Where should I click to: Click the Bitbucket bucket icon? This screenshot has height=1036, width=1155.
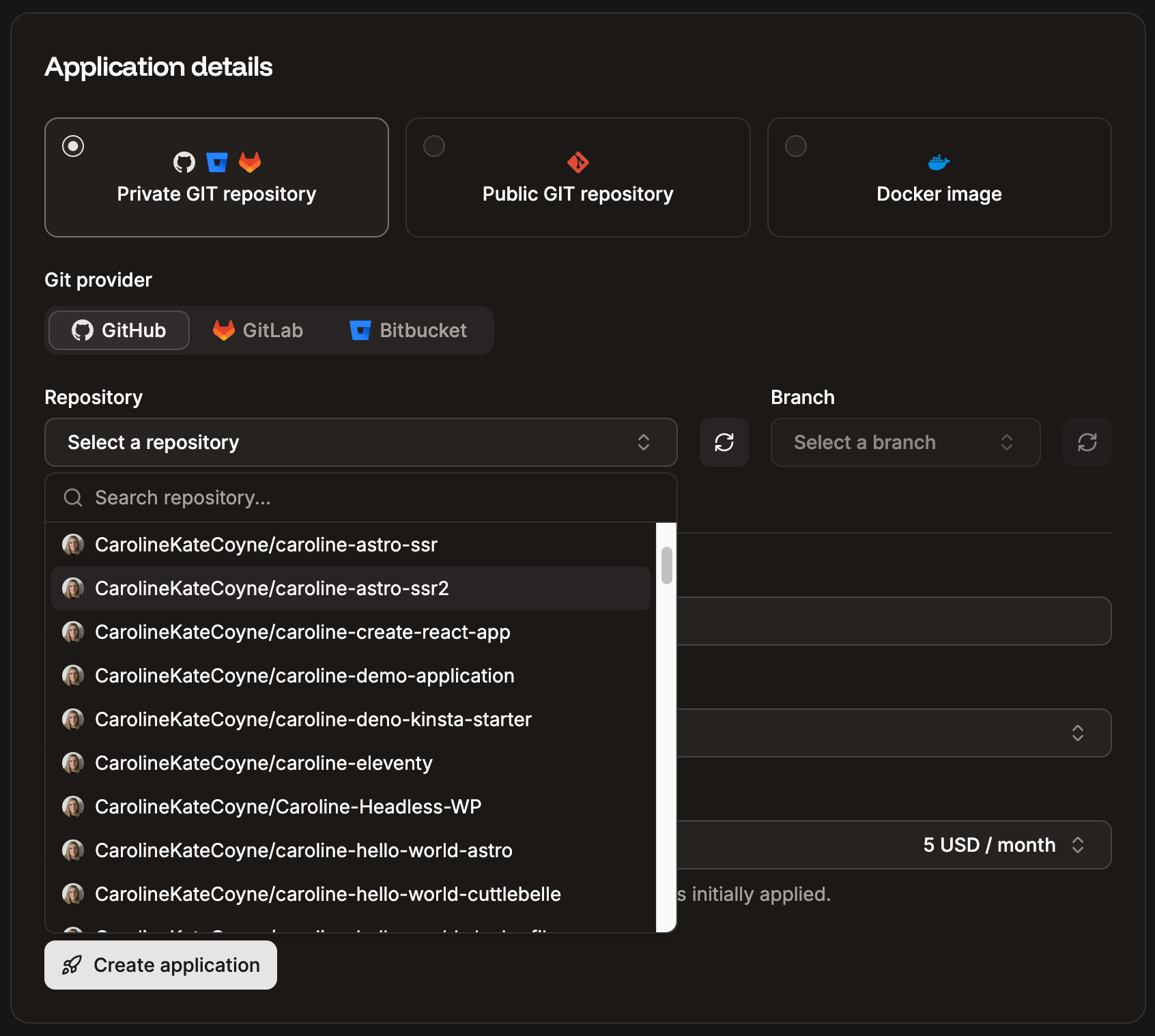click(x=360, y=330)
